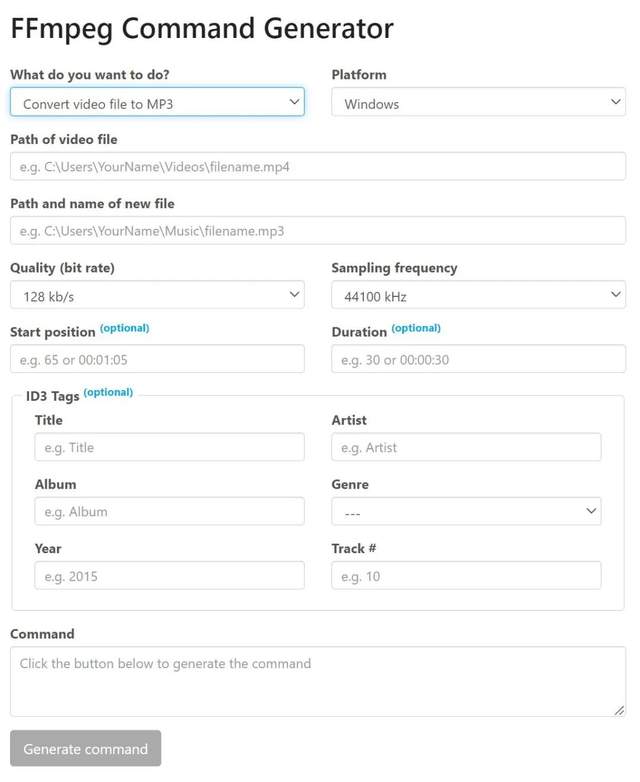Click the Start position input box

(157, 359)
